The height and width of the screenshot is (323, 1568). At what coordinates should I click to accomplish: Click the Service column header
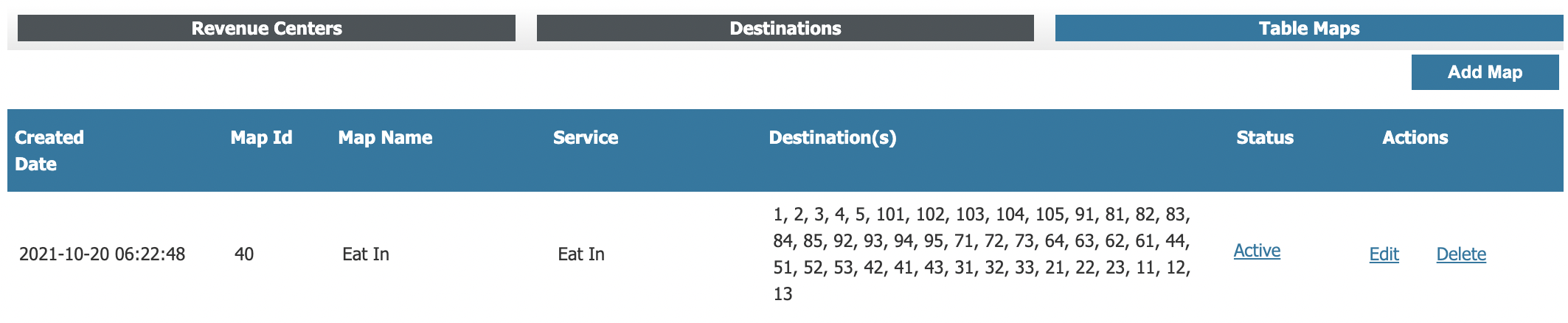[586, 138]
